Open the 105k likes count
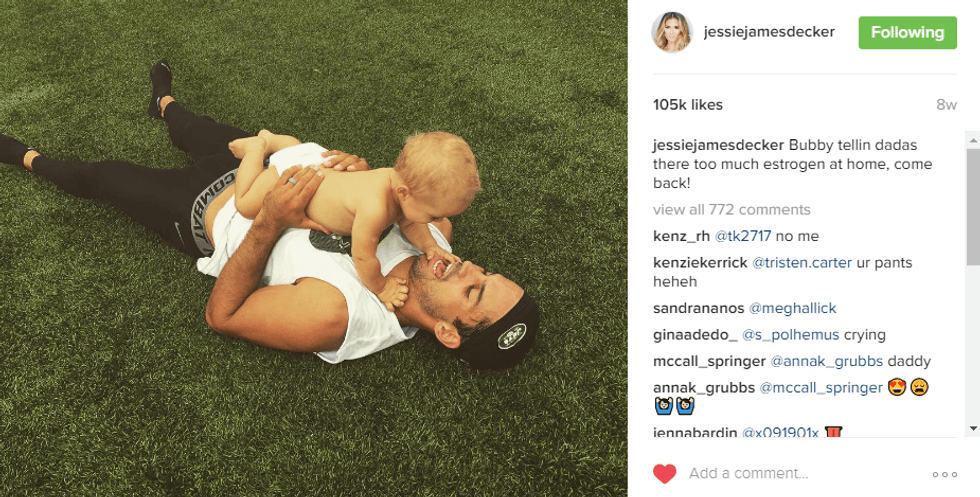This screenshot has width=980, height=497. pos(688,105)
